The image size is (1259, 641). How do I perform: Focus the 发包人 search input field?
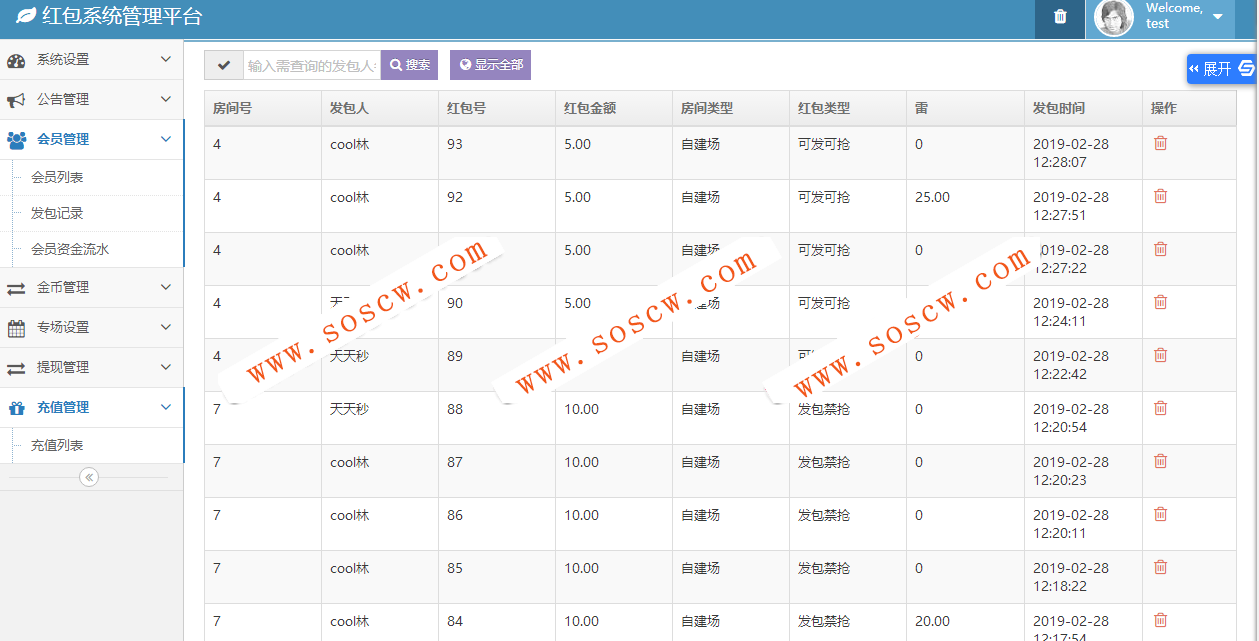[x=312, y=65]
